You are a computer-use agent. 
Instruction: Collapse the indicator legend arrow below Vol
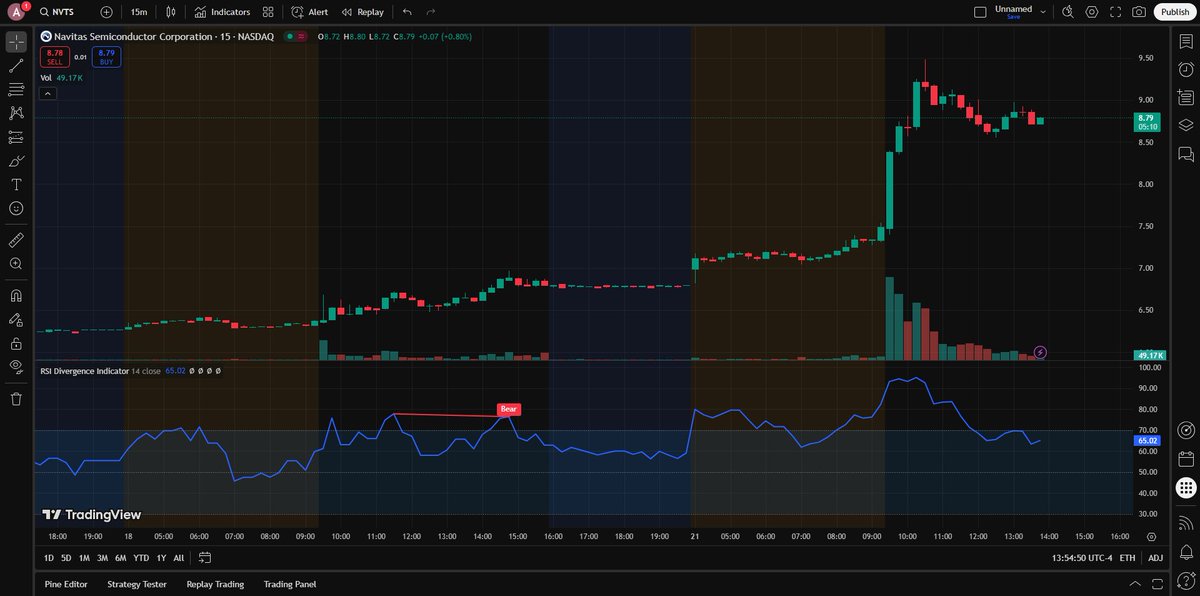click(x=48, y=93)
